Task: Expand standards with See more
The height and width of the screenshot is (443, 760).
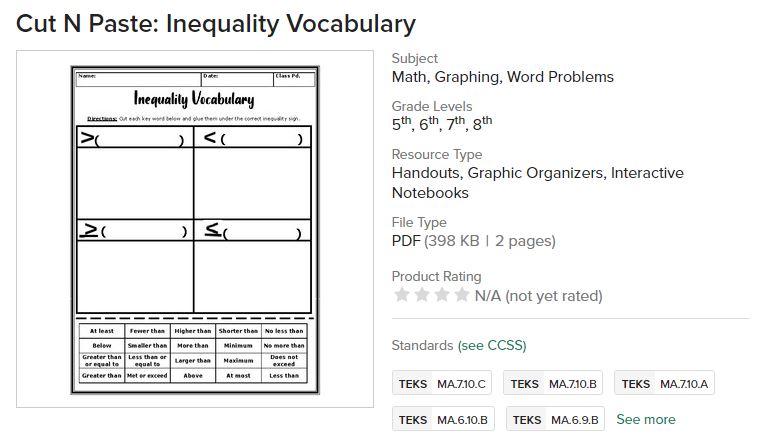Action: pos(645,419)
